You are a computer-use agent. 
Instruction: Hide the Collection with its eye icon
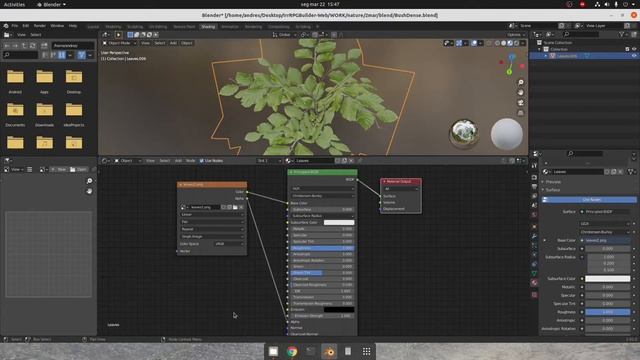click(x=634, y=49)
